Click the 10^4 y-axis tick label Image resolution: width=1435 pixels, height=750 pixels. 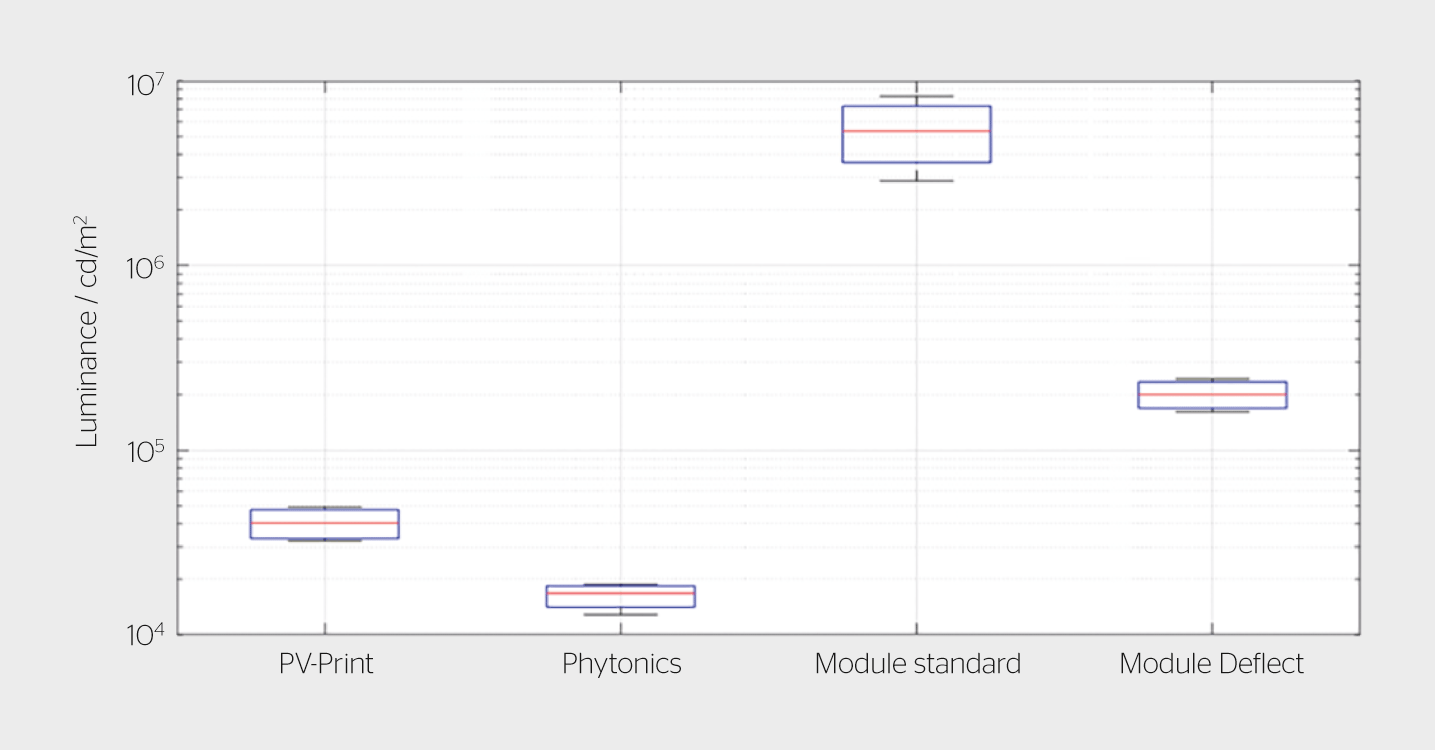[148, 635]
